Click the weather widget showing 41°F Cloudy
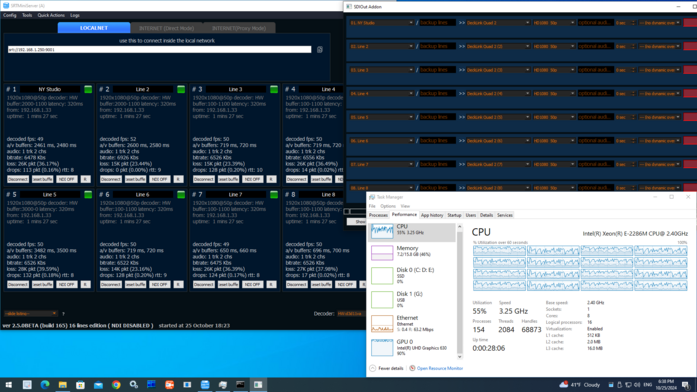Viewport: 697px width, 392px height. (580, 385)
